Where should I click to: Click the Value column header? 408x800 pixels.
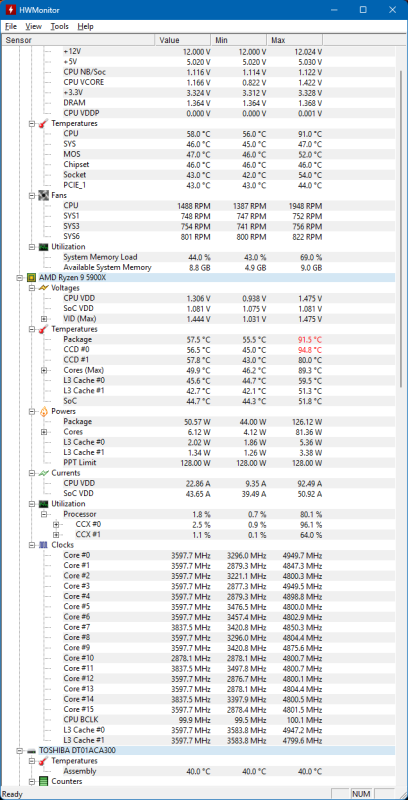(183, 40)
